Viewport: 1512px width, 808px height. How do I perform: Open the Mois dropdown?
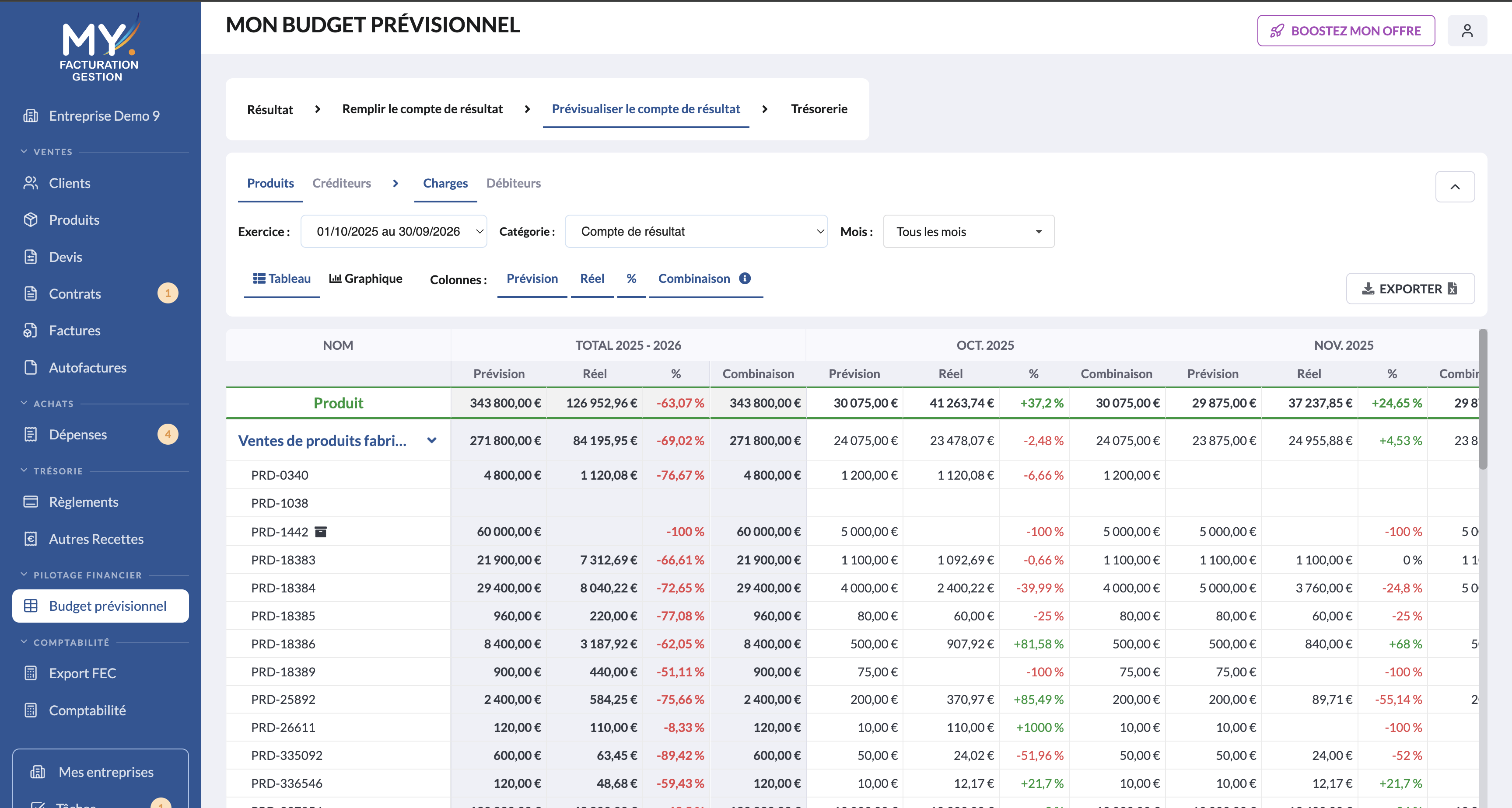click(x=969, y=231)
